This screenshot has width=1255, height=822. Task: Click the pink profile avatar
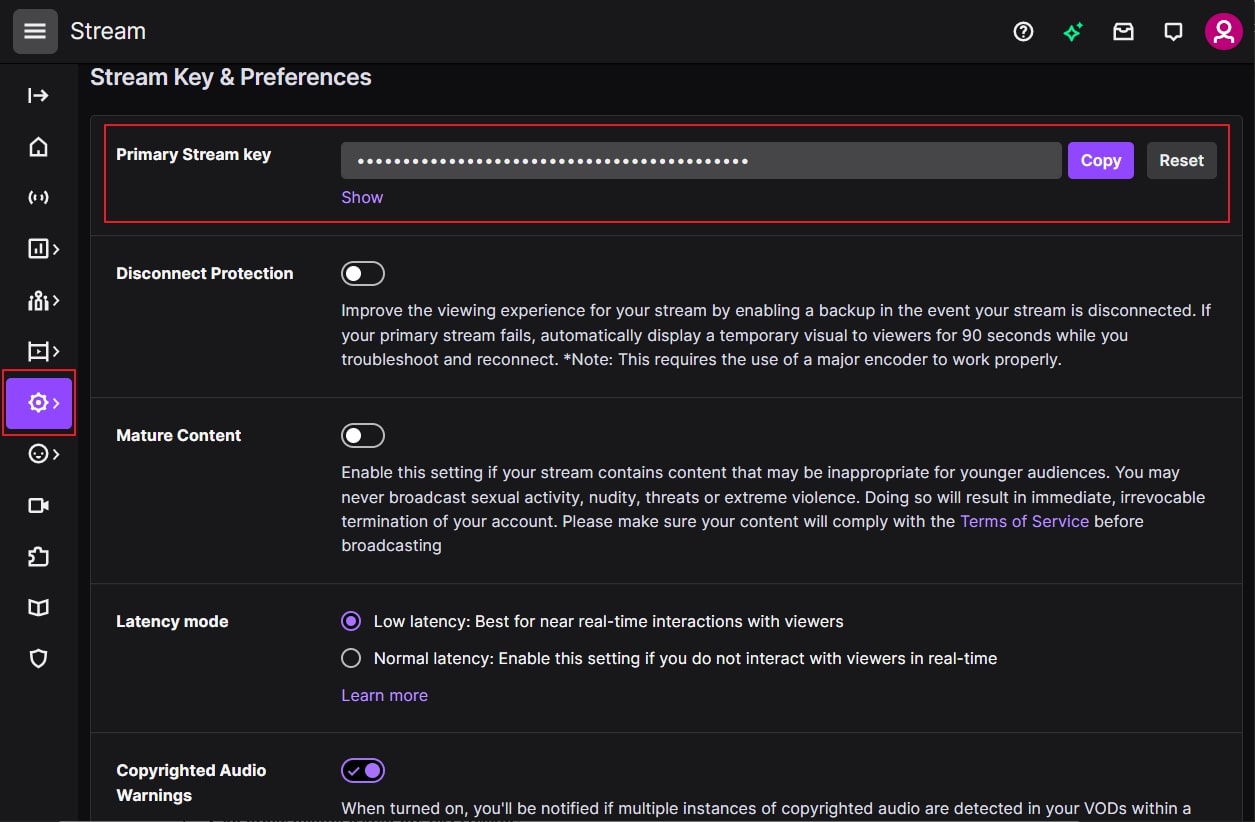click(x=1223, y=32)
